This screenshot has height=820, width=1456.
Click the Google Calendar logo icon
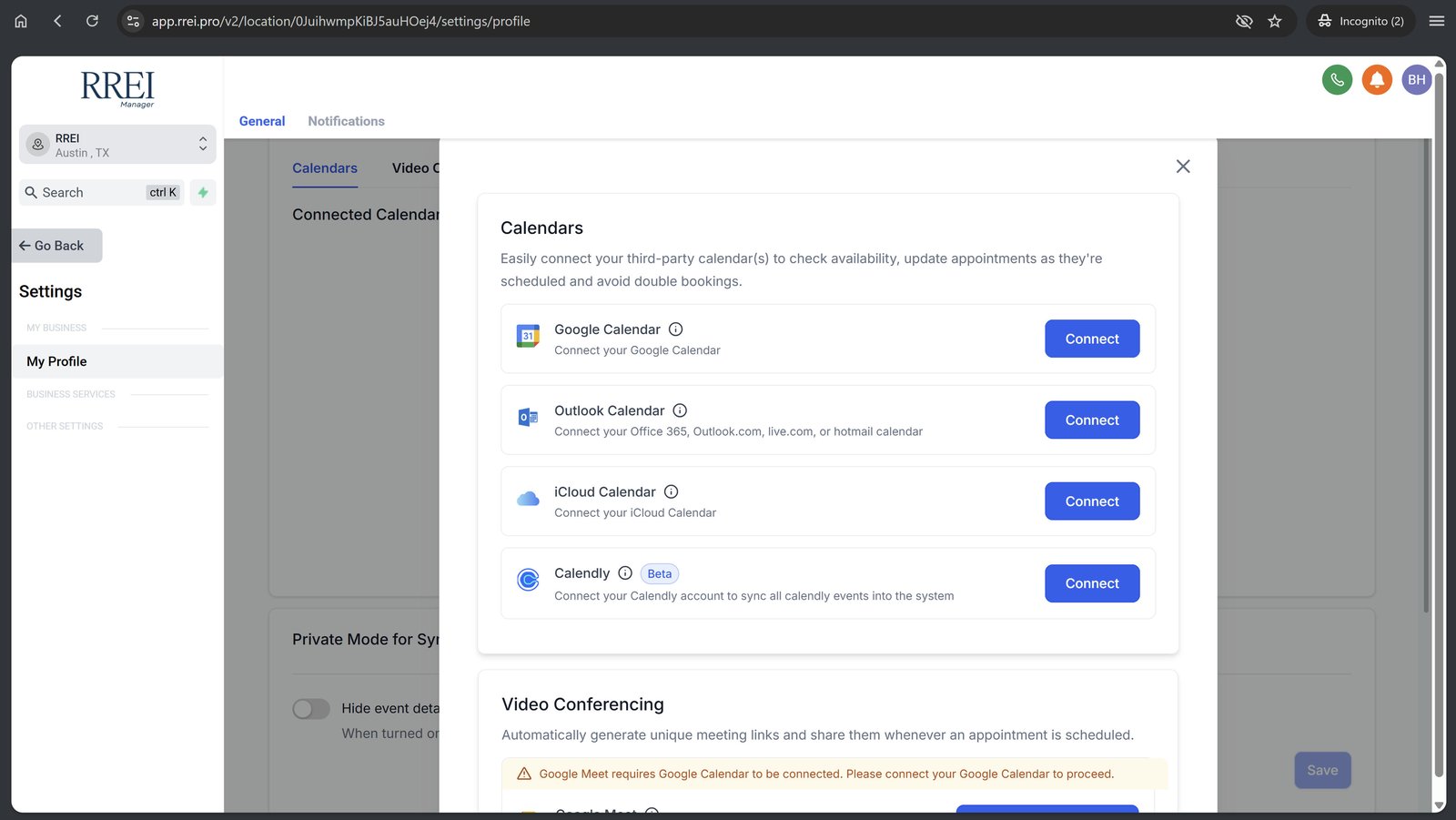528,337
